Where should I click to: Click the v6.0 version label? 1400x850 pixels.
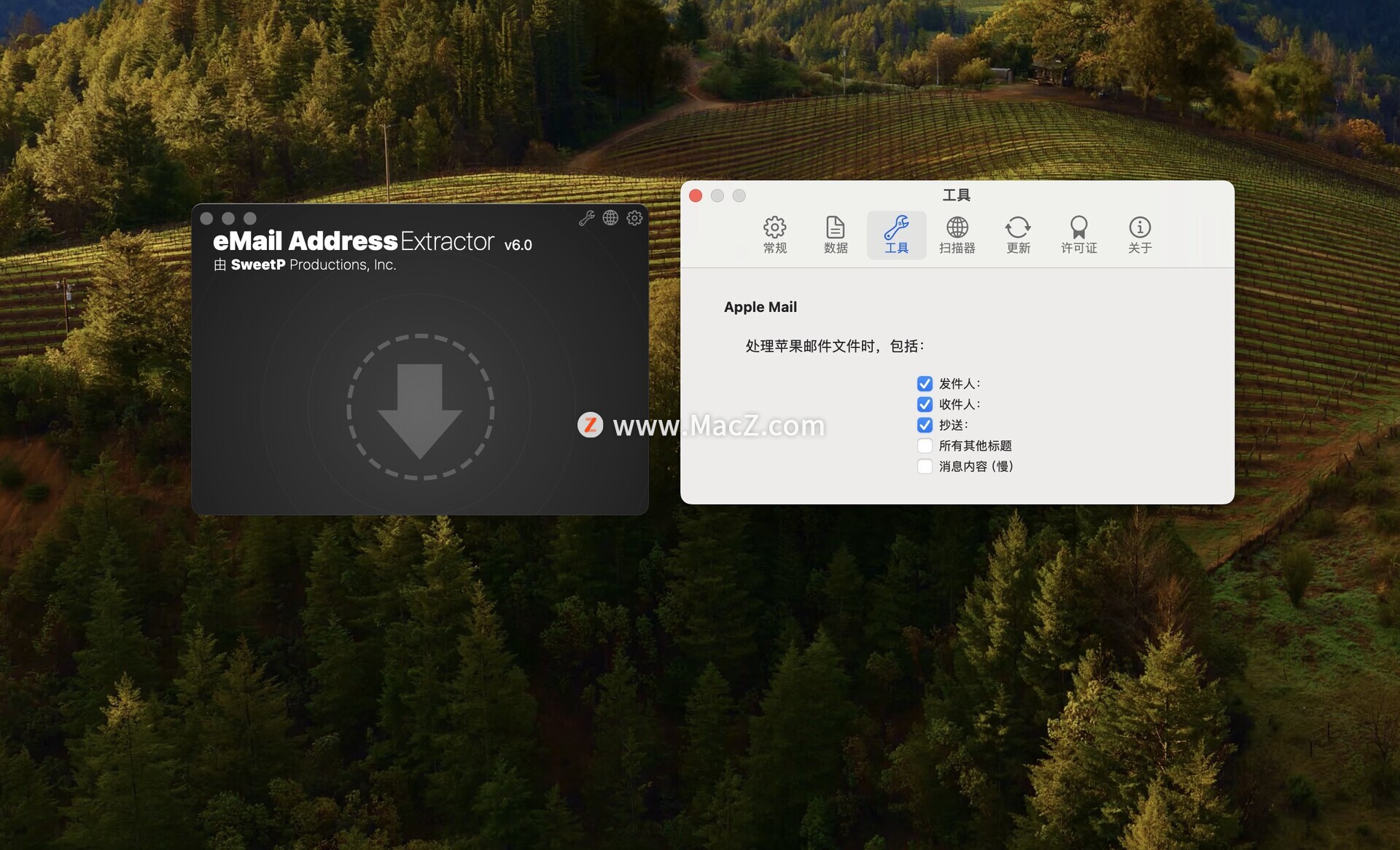coord(518,245)
